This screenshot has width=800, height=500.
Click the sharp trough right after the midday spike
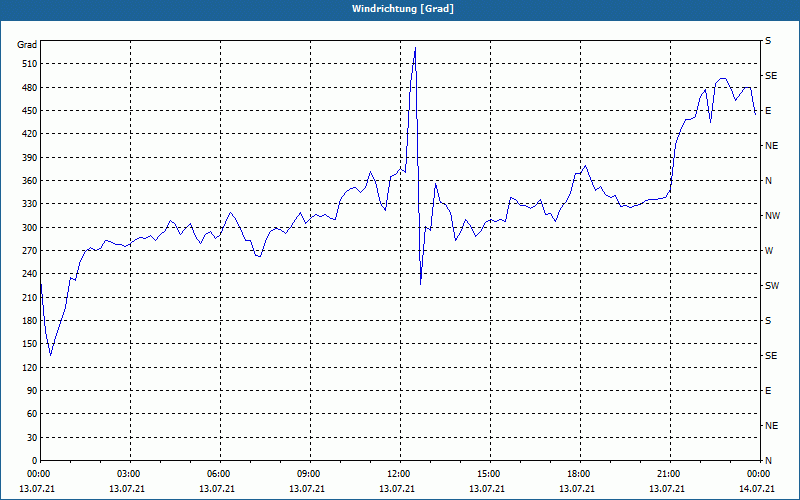click(x=420, y=284)
